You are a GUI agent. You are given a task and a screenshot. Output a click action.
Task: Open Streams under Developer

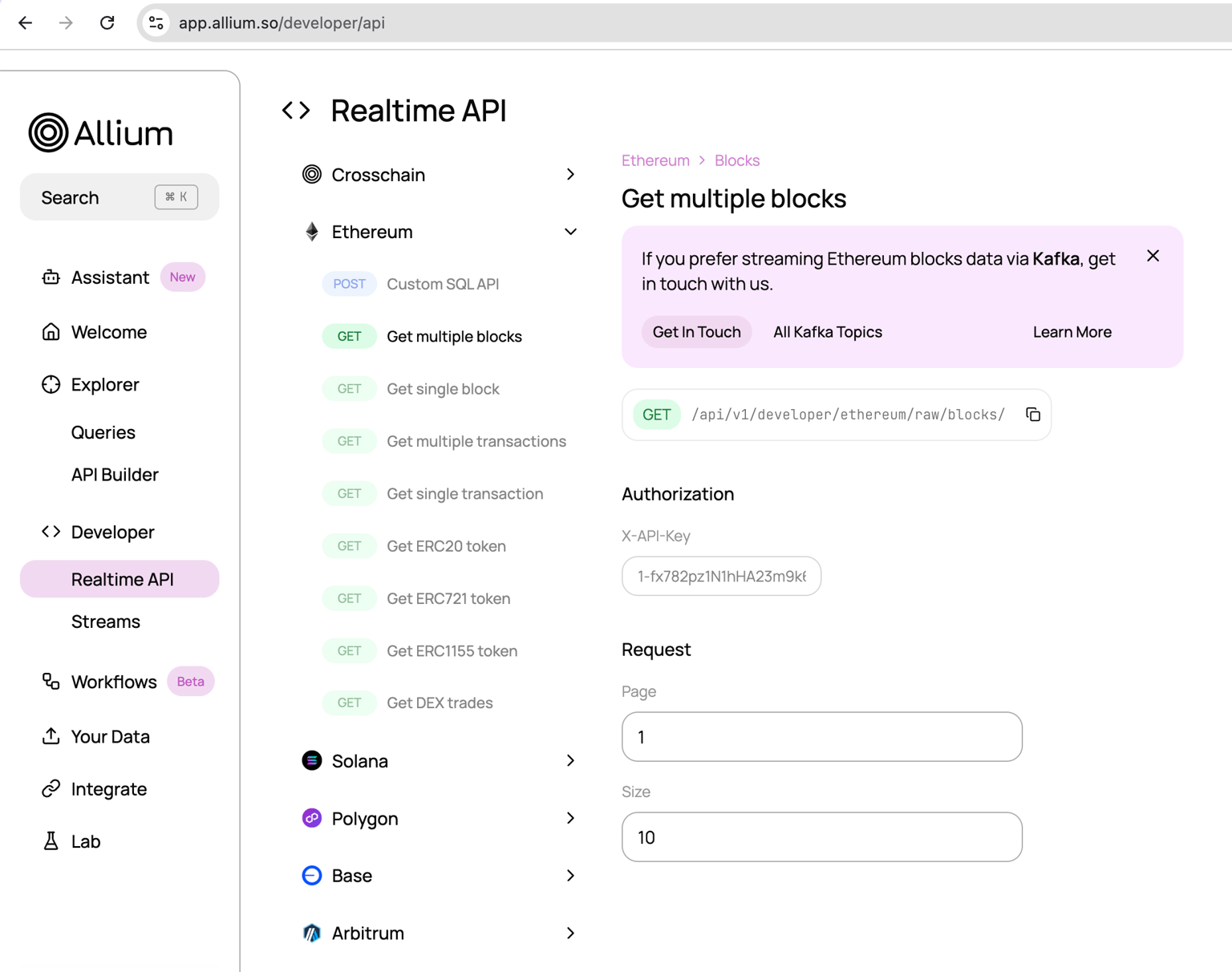click(106, 622)
